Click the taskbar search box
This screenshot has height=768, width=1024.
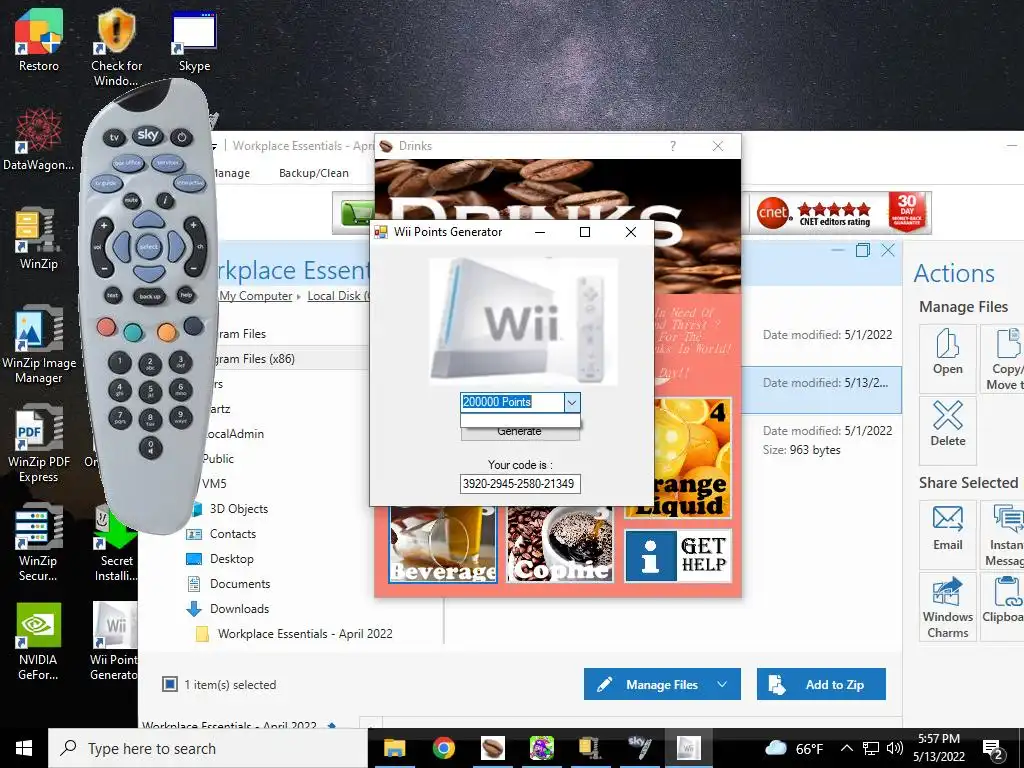point(208,748)
